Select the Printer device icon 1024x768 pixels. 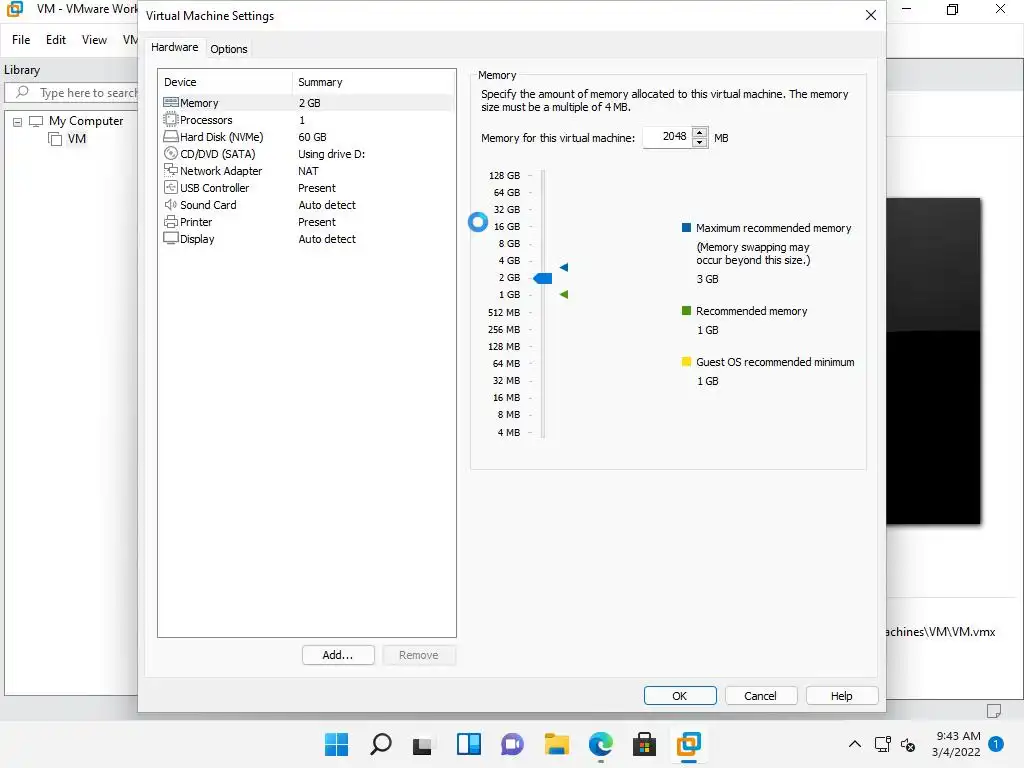pos(170,221)
